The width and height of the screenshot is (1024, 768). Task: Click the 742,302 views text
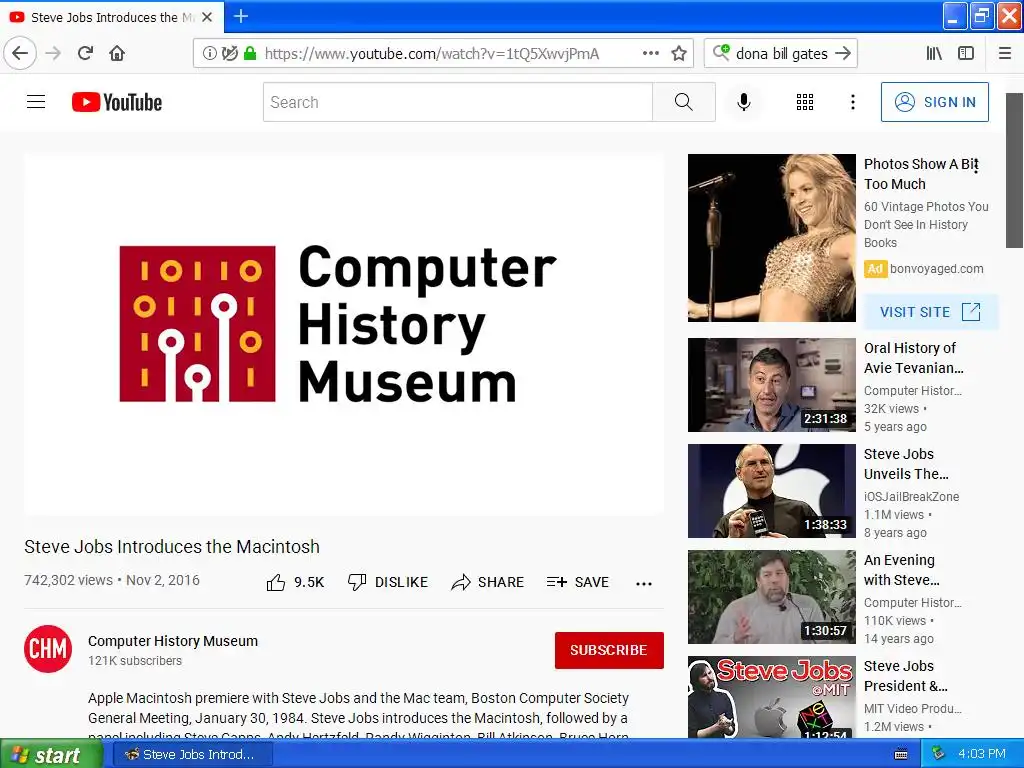pos(69,580)
